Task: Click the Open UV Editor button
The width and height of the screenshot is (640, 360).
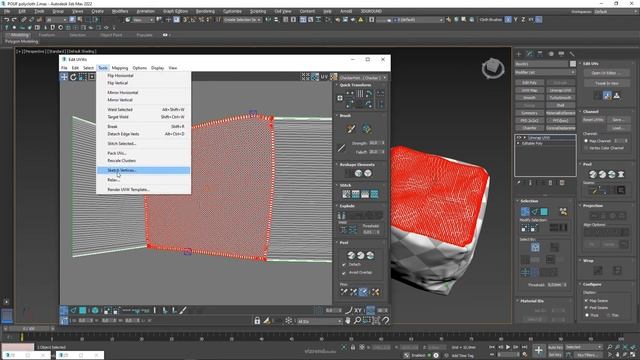Action: tap(607, 73)
